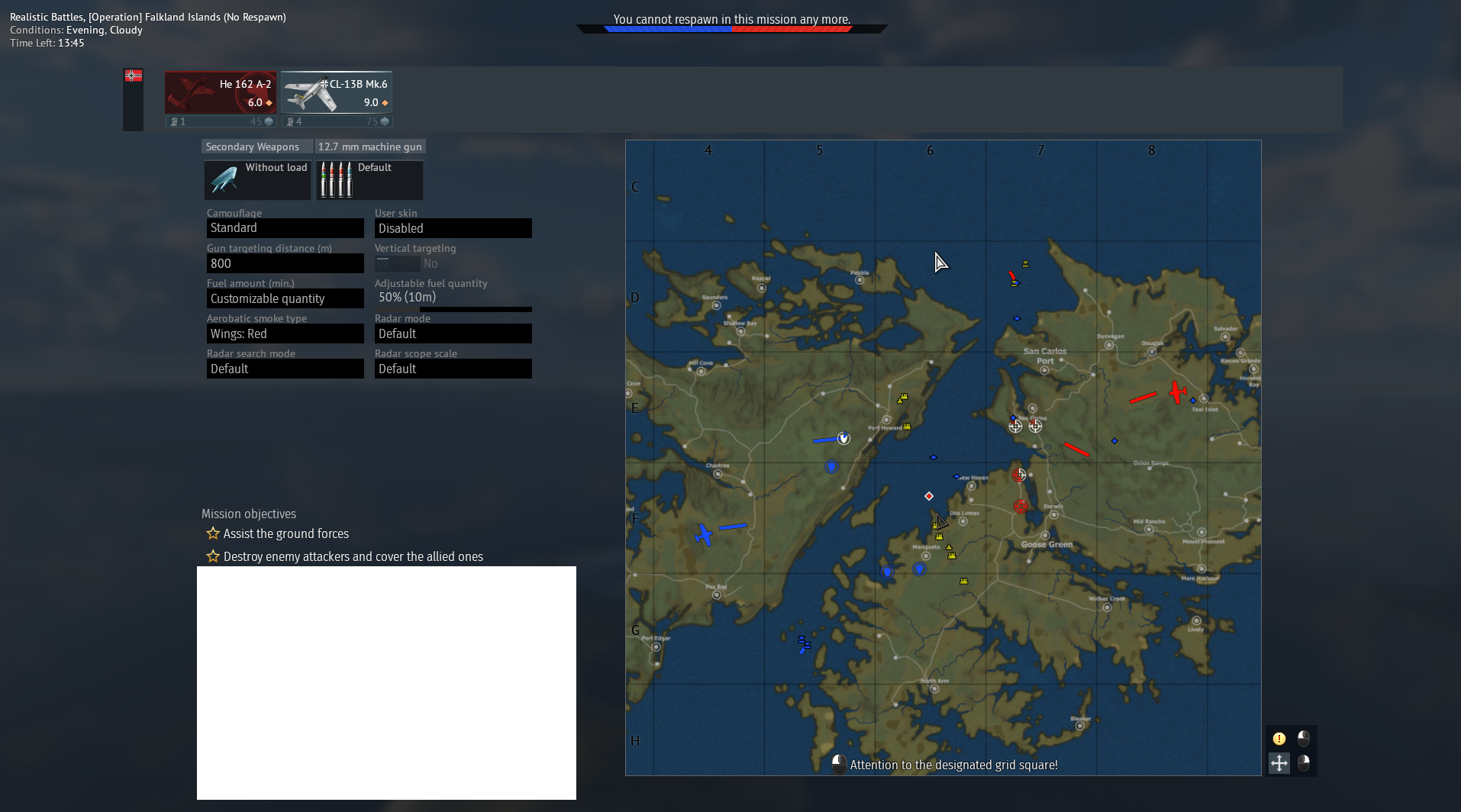The height and width of the screenshot is (812, 1461).
Task: Open the Gun targeting distance 800 dropdown
Action: point(285,263)
